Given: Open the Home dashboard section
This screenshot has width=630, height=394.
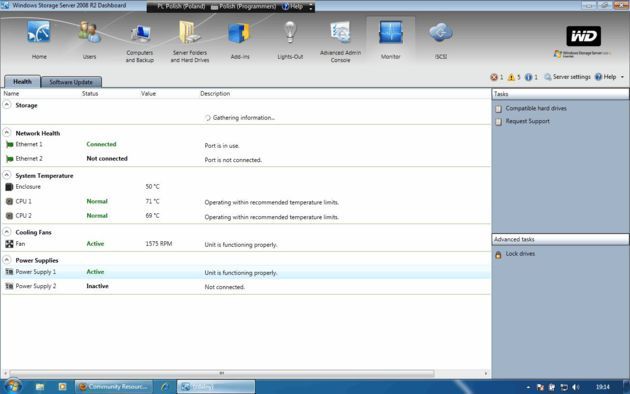Looking at the screenshot, I should click(39, 39).
